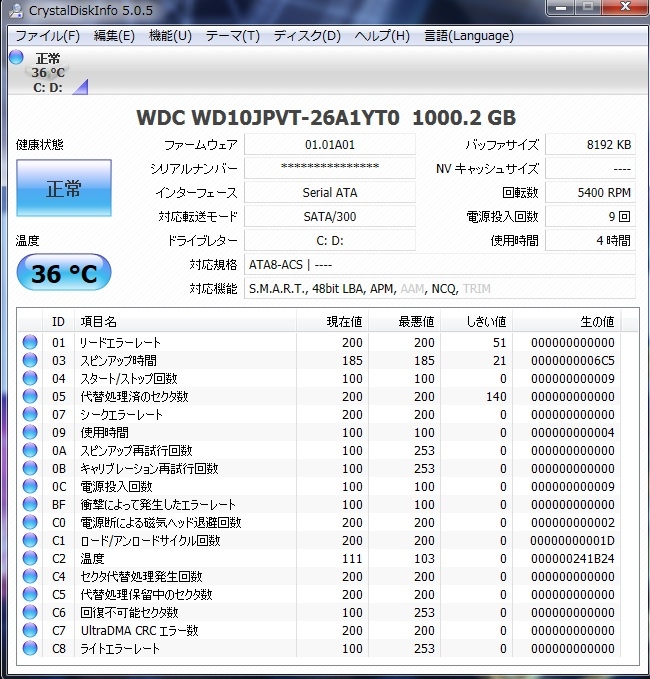This screenshot has height=679, width=650.
Task: Click current value 111 in 温度 row
Action: point(352,558)
